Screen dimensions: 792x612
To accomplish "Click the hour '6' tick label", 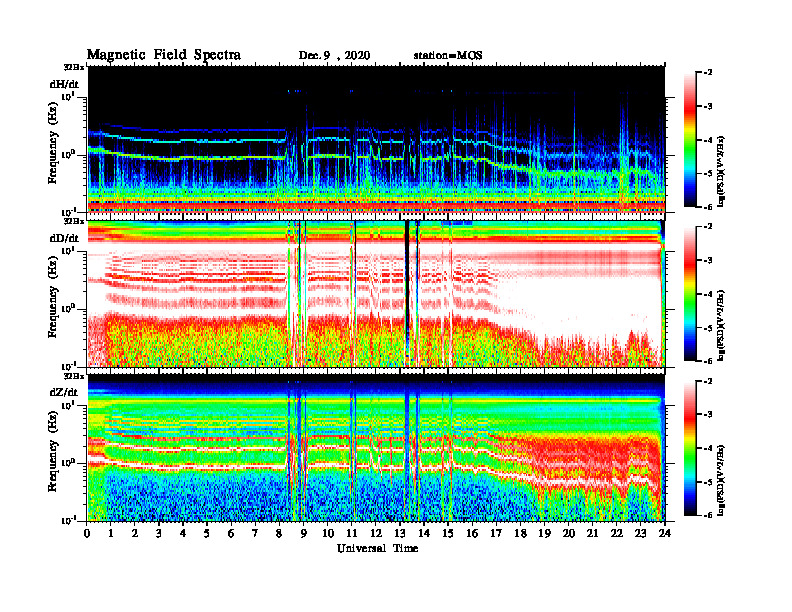I will 231,534.
